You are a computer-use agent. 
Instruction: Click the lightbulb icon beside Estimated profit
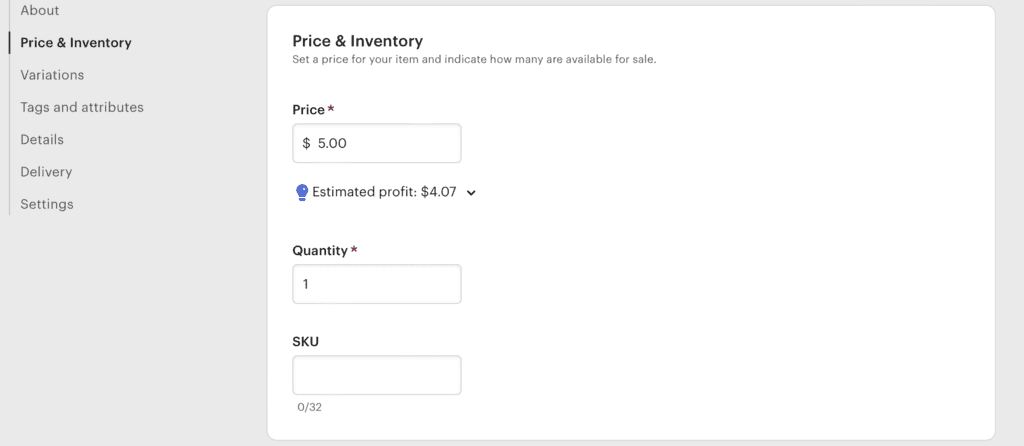point(302,192)
